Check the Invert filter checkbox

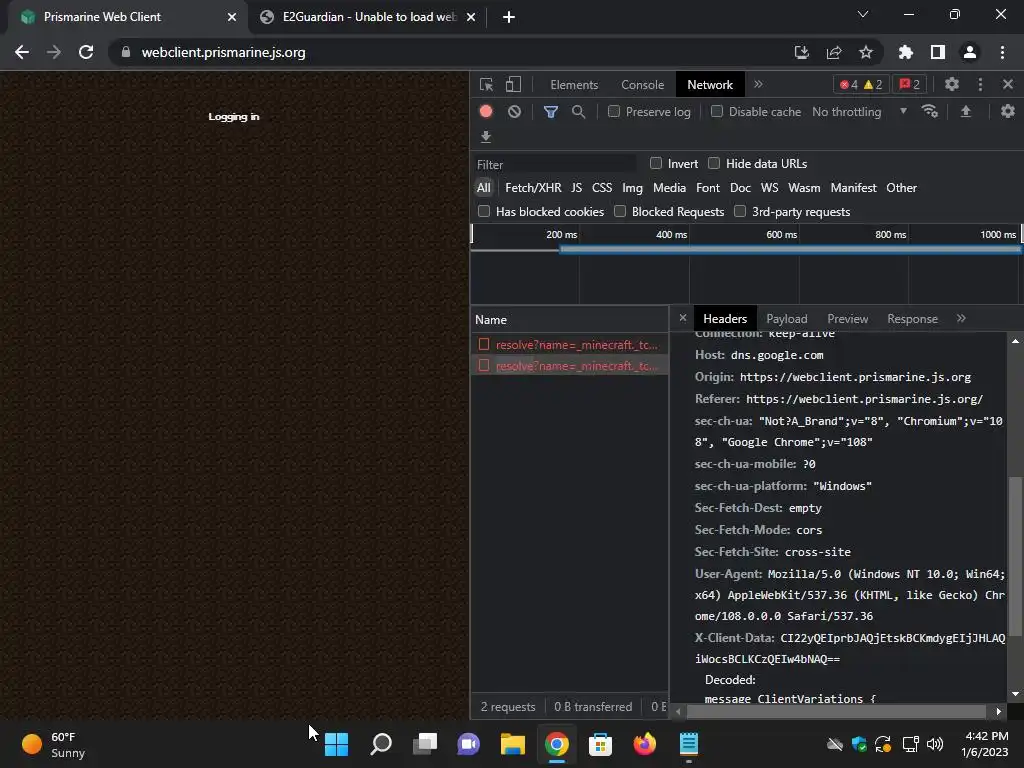click(x=656, y=163)
